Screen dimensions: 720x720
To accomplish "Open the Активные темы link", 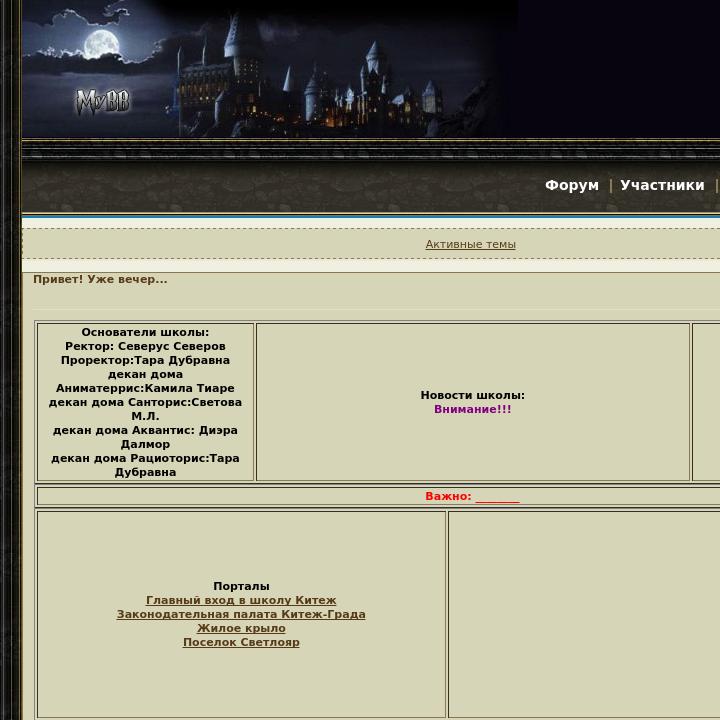I will [x=471, y=244].
